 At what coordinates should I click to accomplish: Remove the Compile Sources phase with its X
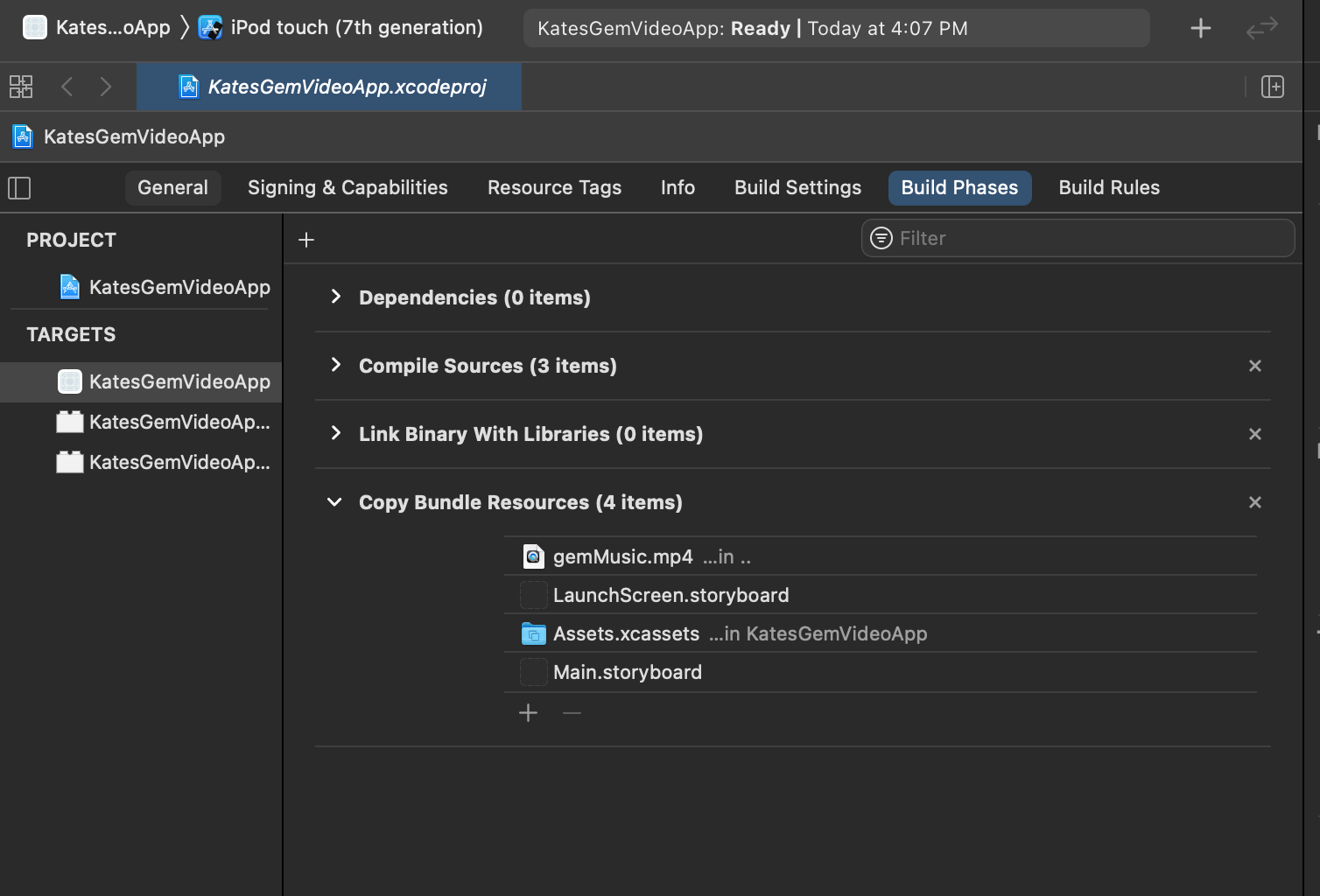click(1254, 366)
